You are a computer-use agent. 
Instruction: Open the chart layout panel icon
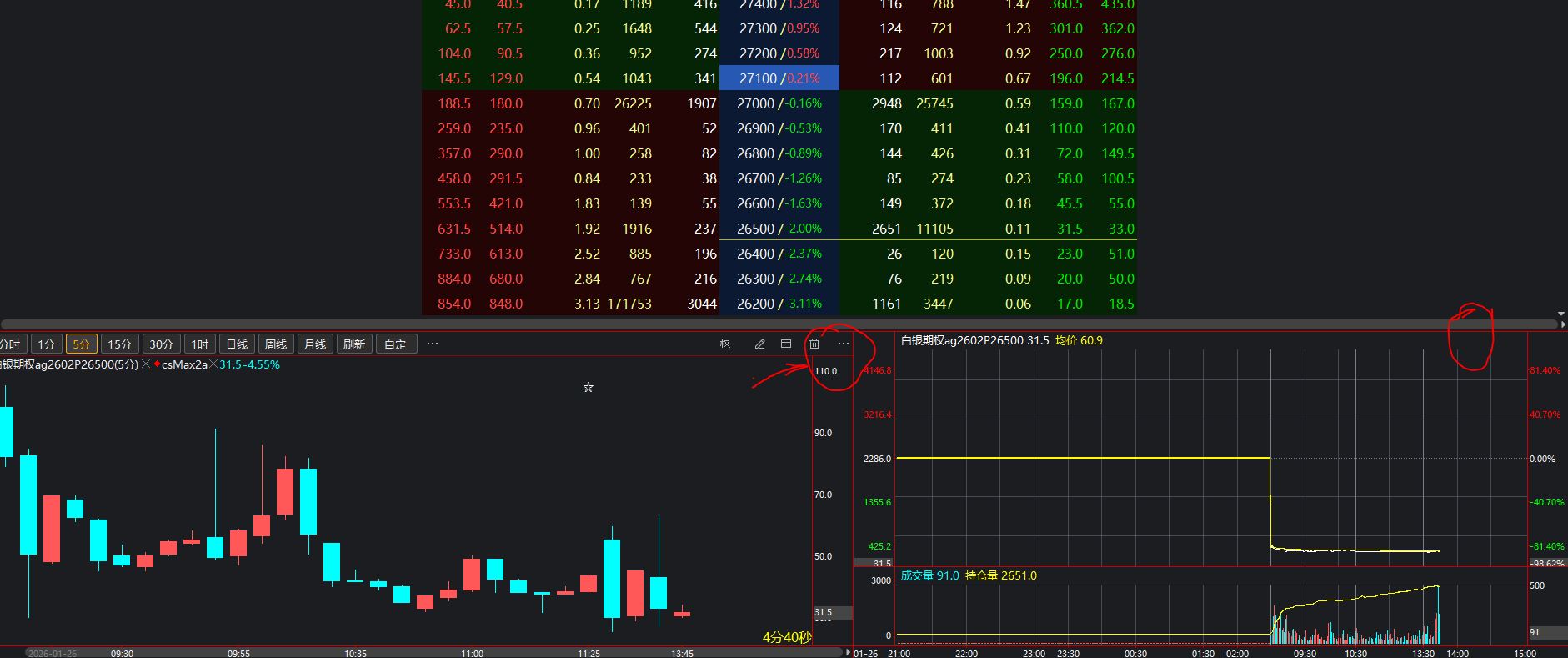786,344
